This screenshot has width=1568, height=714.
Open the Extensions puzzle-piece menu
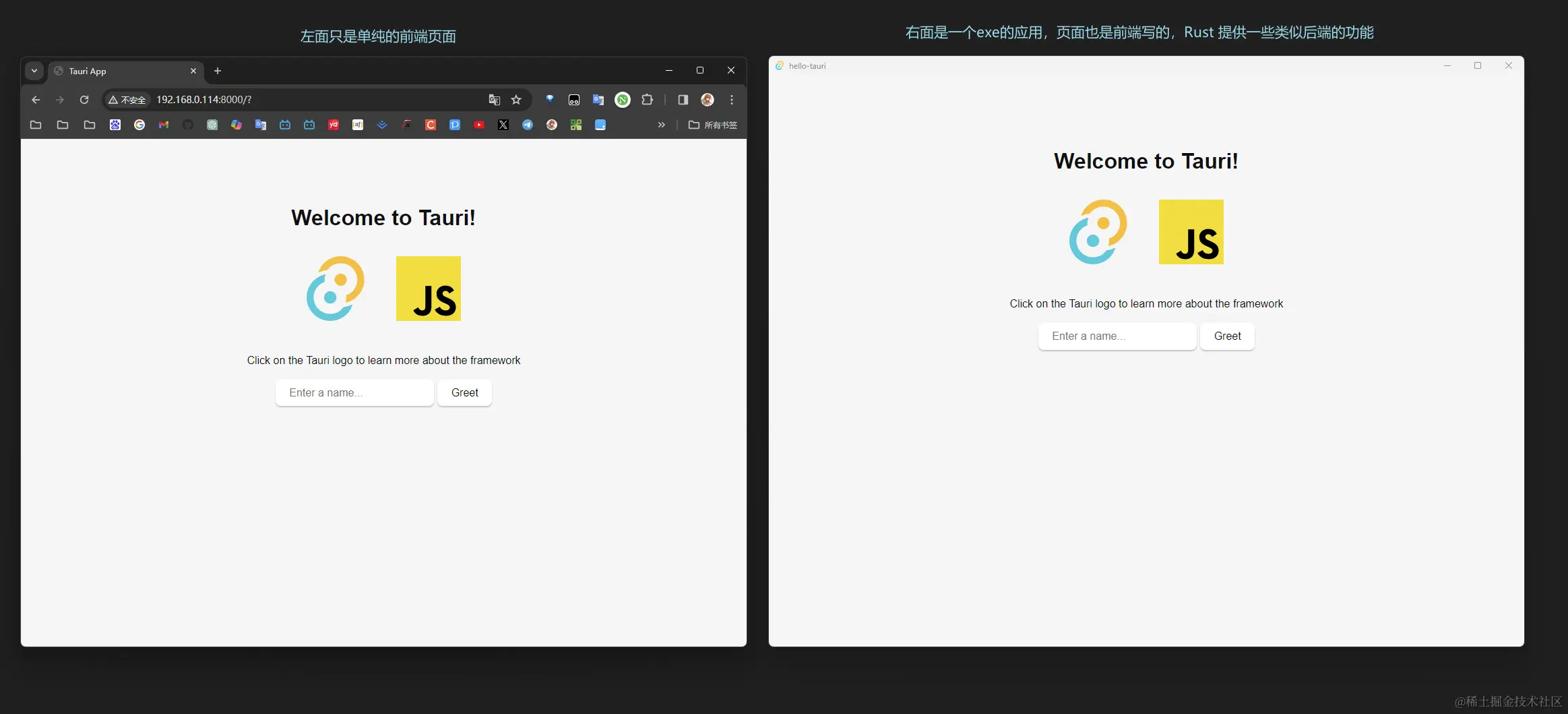point(647,100)
